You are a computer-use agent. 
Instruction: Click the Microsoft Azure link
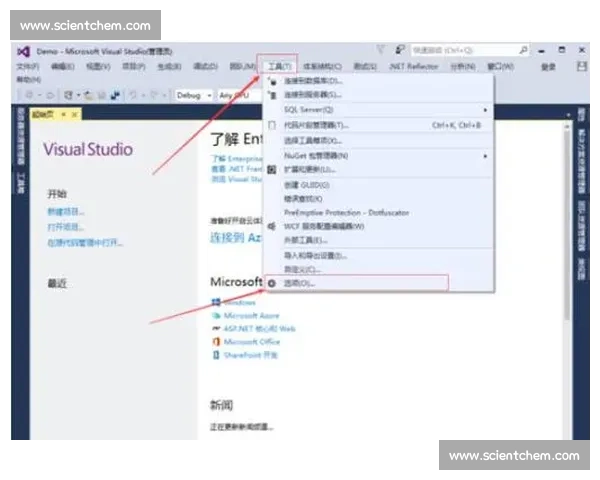pyautogui.click(x=251, y=315)
